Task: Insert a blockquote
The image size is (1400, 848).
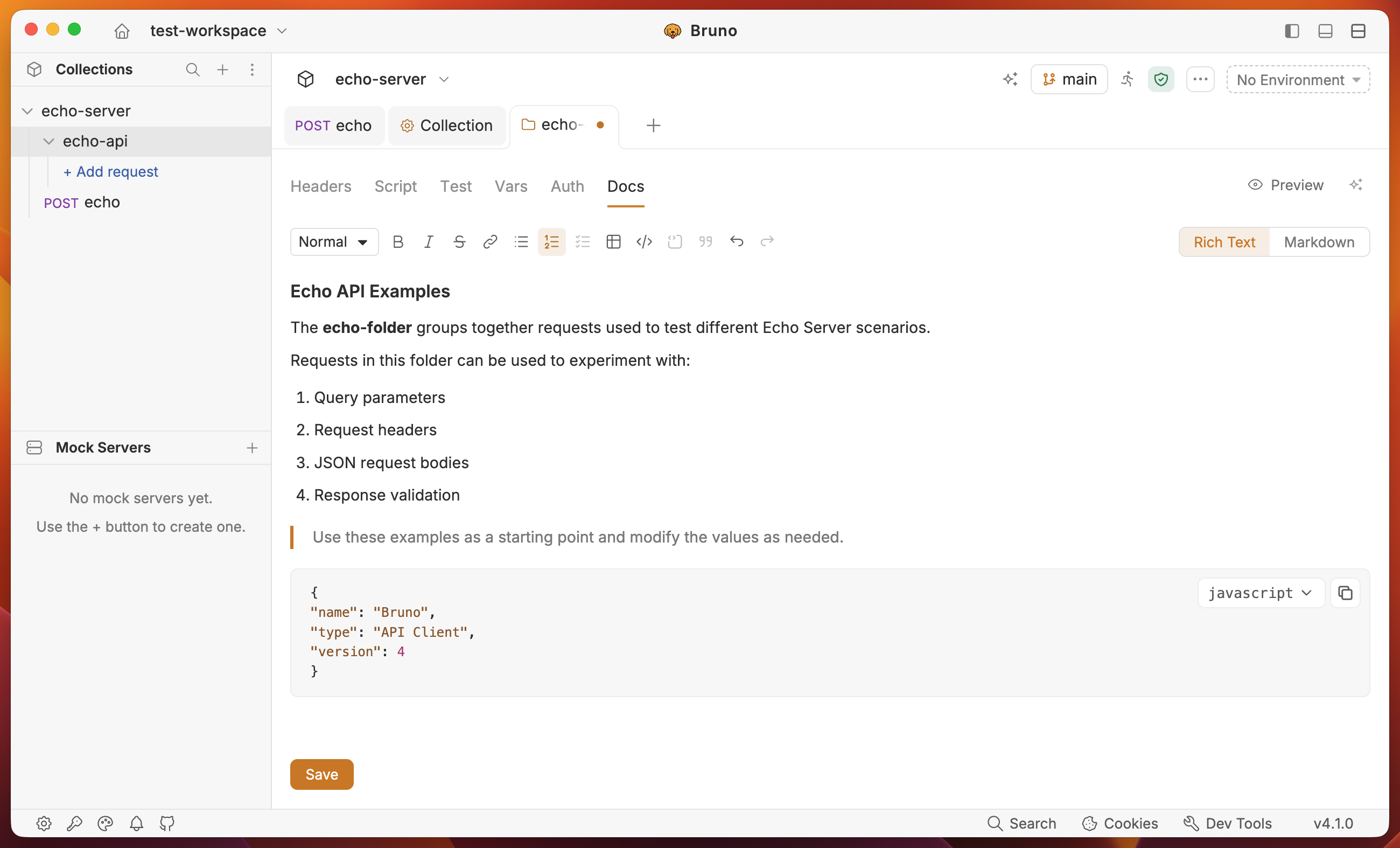Action: pos(705,242)
